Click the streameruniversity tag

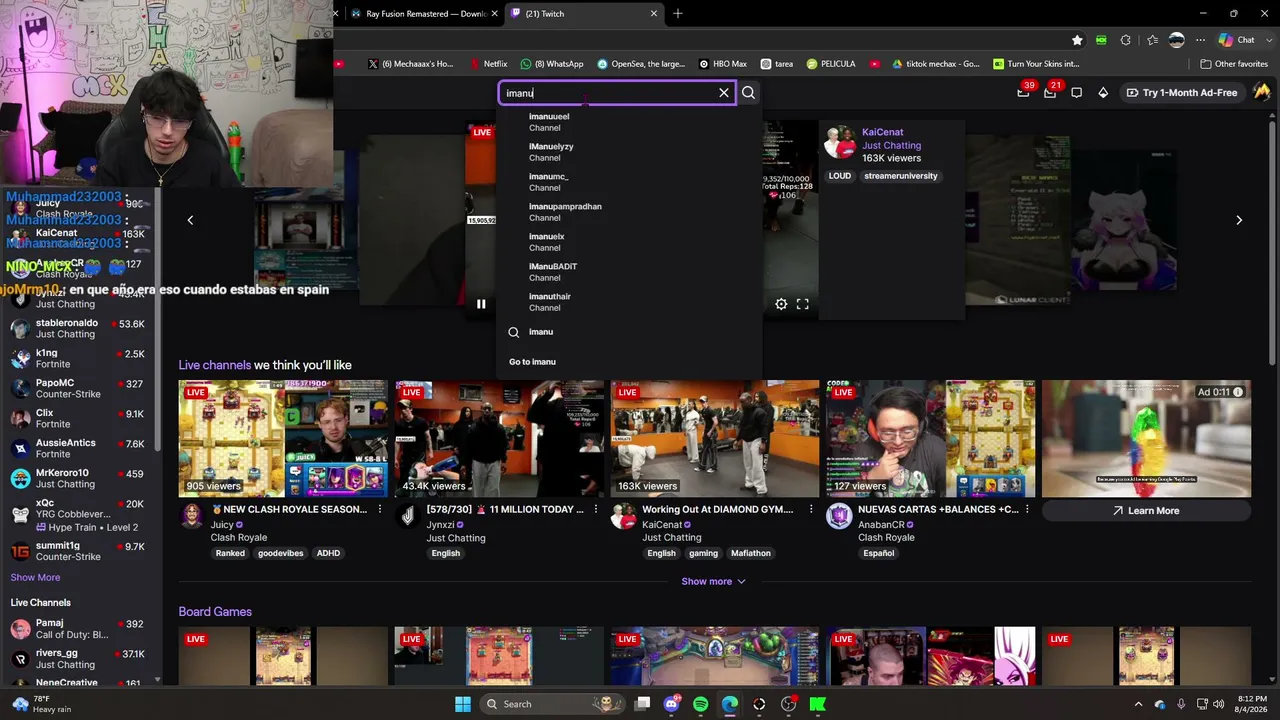901,176
